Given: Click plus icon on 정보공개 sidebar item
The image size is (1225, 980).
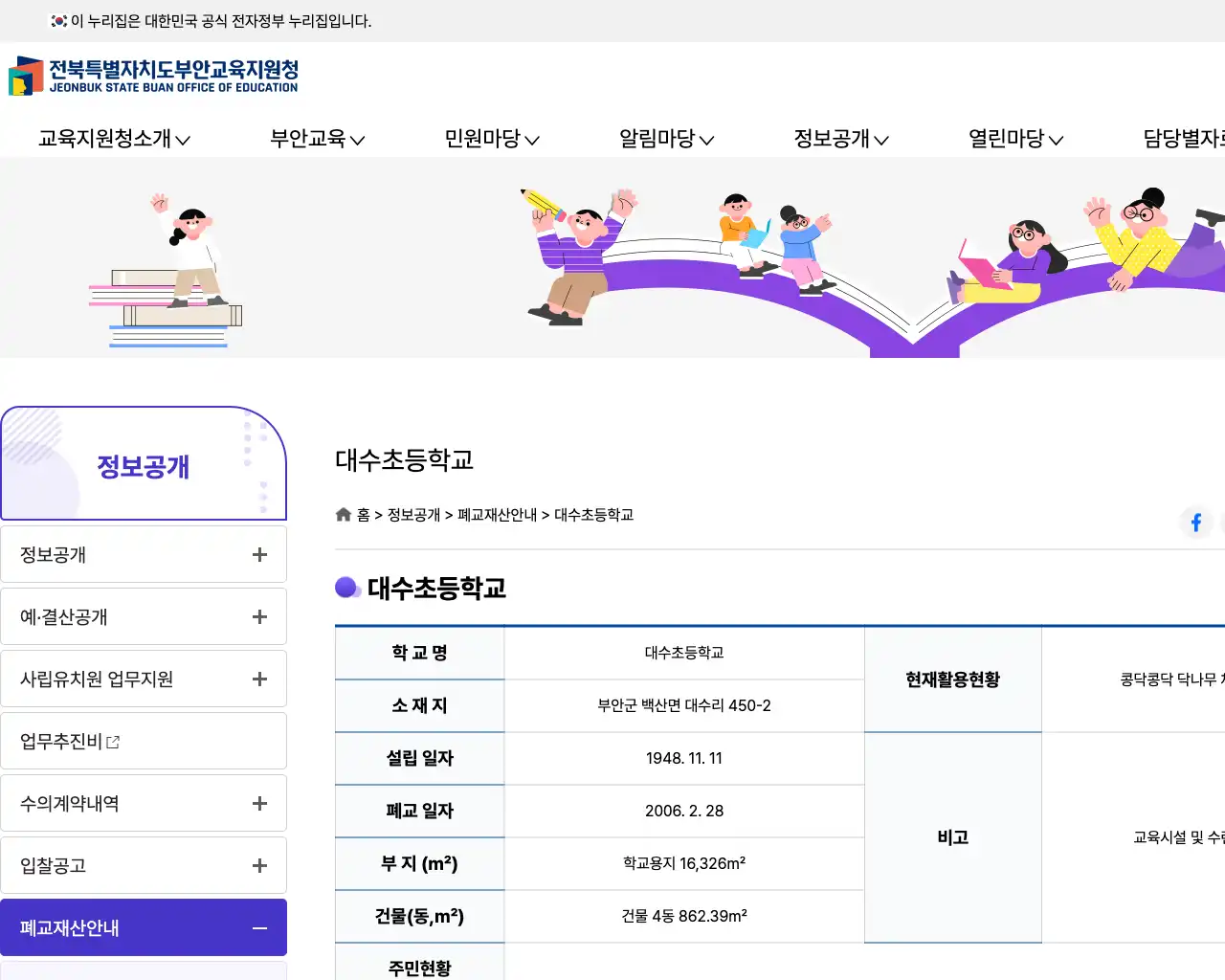Looking at the screenshot, I should [259, 555].
